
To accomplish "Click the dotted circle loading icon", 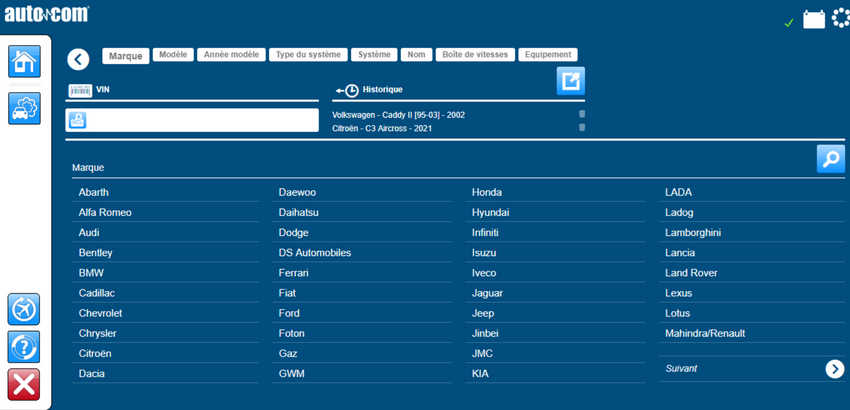I will pyautogui.click(x=841, y=20).
